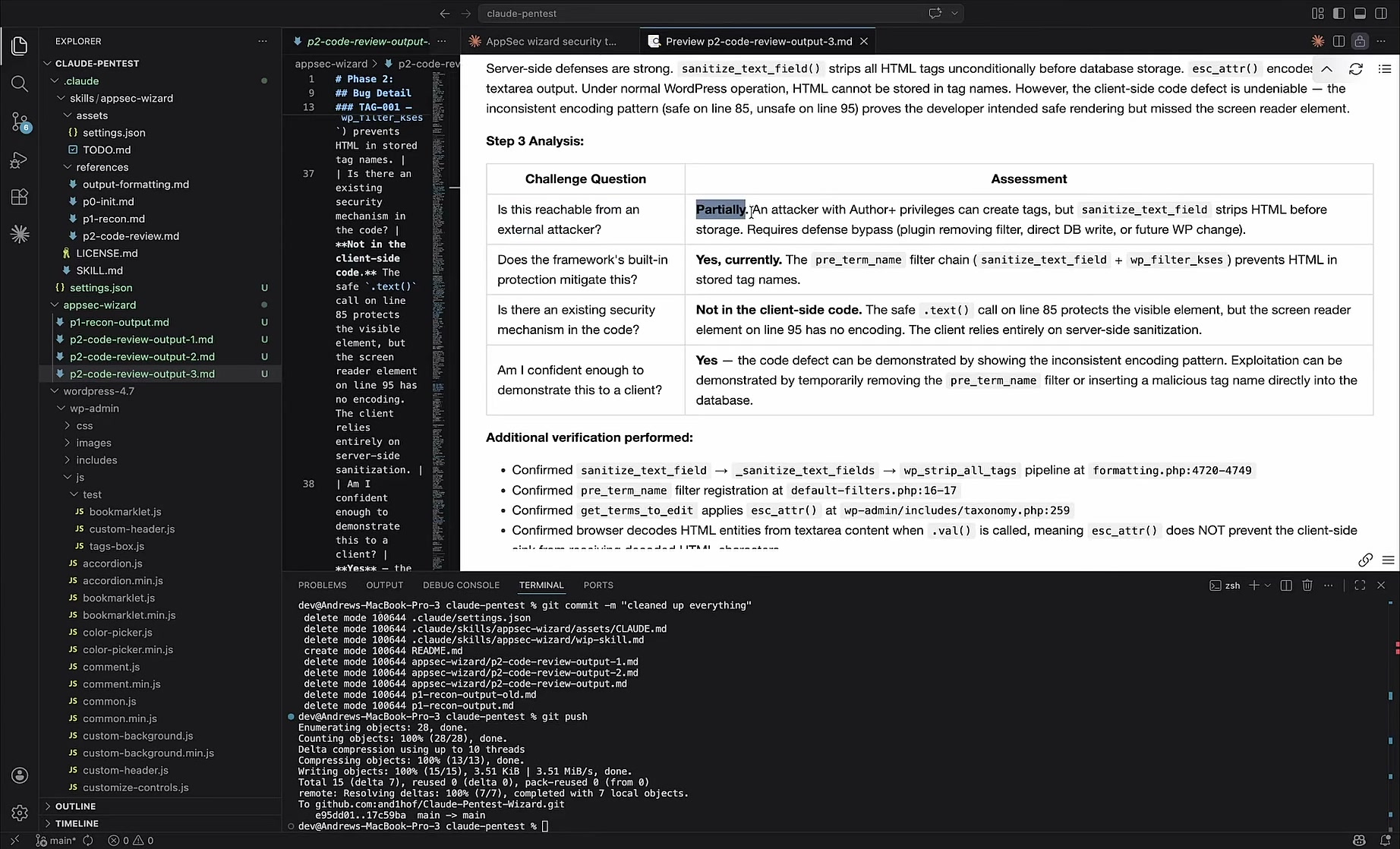Open the Accounts menu icon

[20, 775]
